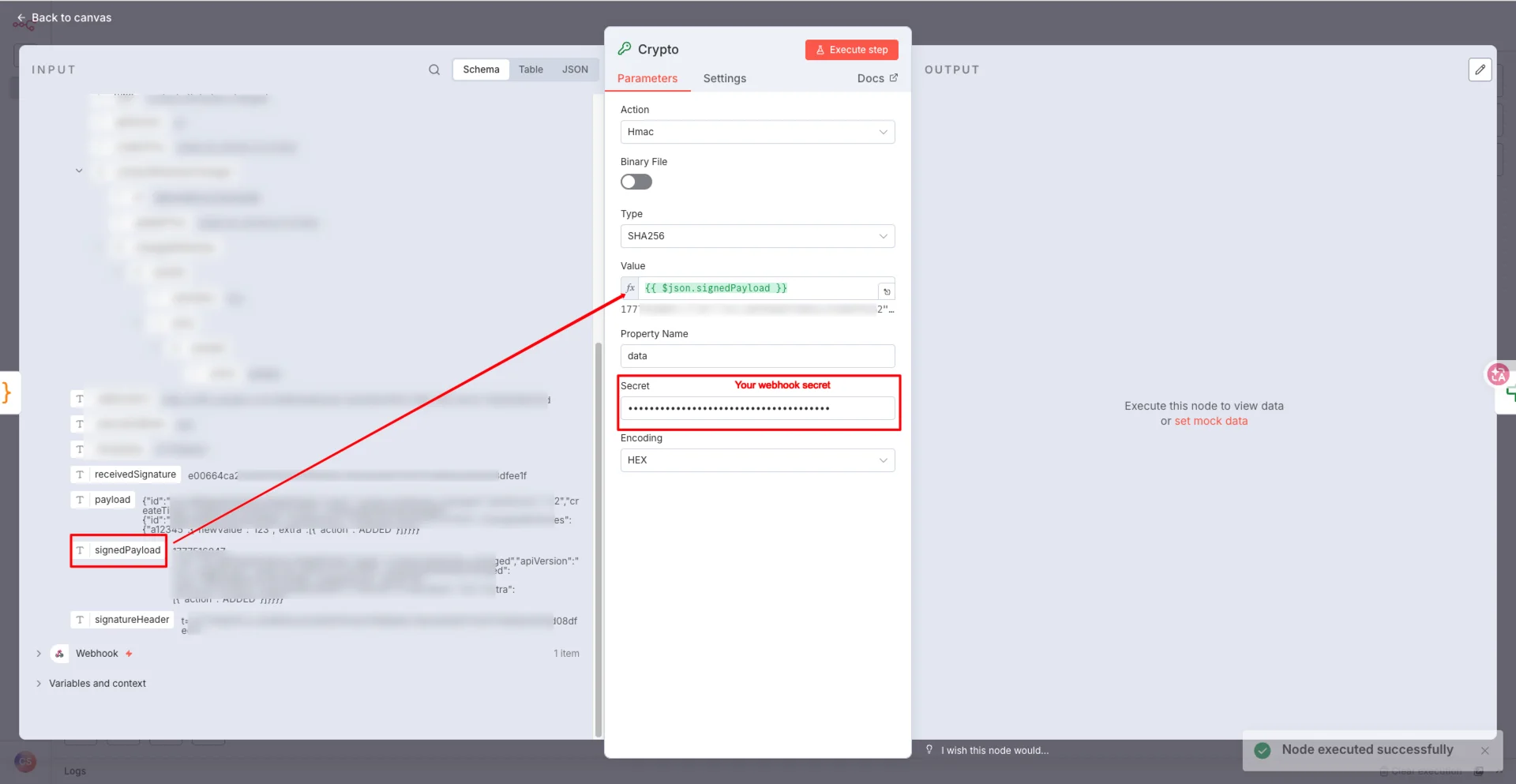Click the set mock data link
This screenshot has height=784, width=1516.
pyautogui.click(x=1211, y=421)
